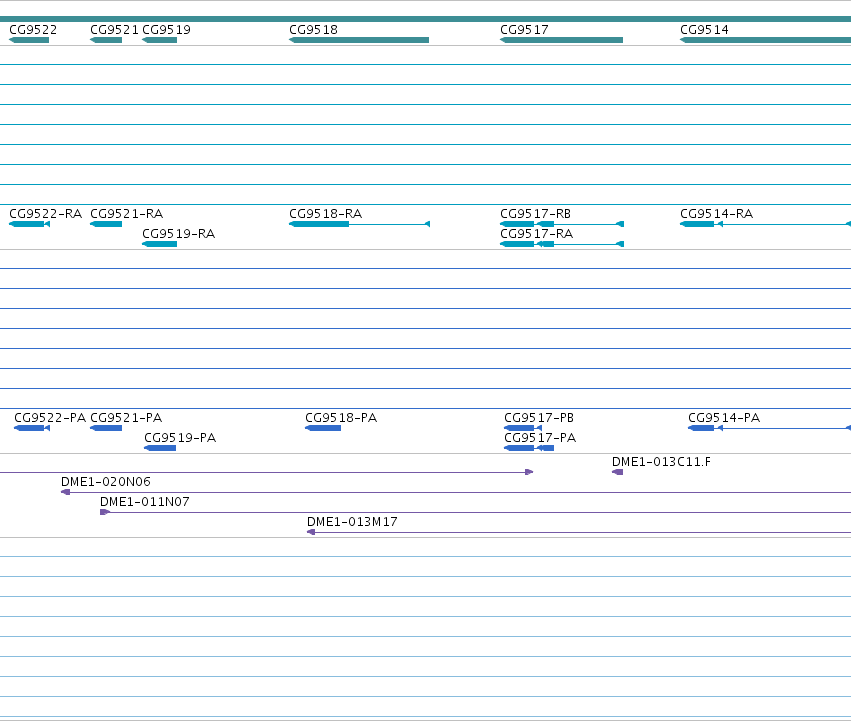Click the CG9517-RB label text
This screenshot has height=721, width=851.
pyautogui.click(x=536, y=214)
